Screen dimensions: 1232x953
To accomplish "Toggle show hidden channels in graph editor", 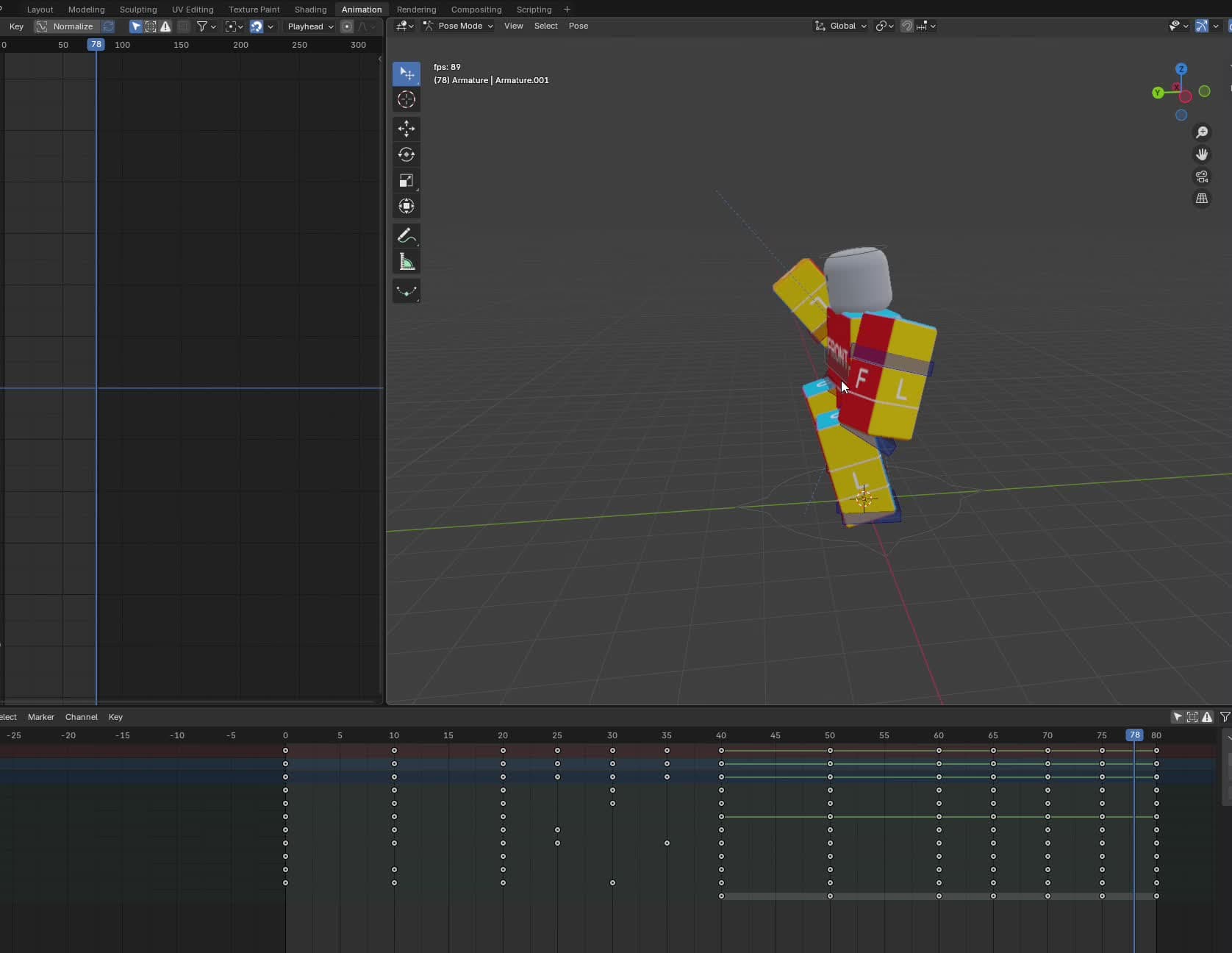I will coord(151,26).
